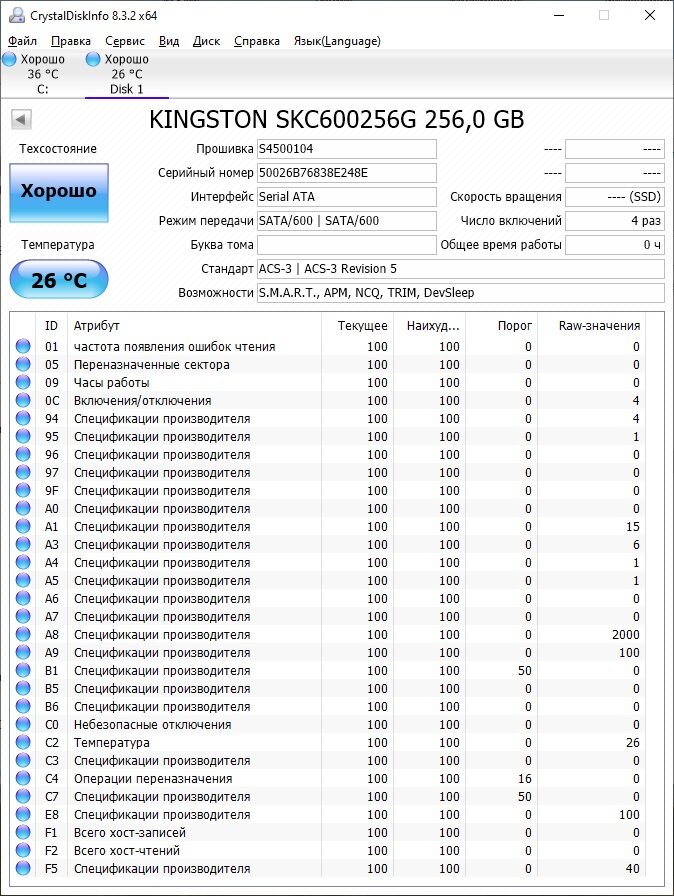
Task: Click the serial number field 50026B76838E248E
Action: click(347, 173)
